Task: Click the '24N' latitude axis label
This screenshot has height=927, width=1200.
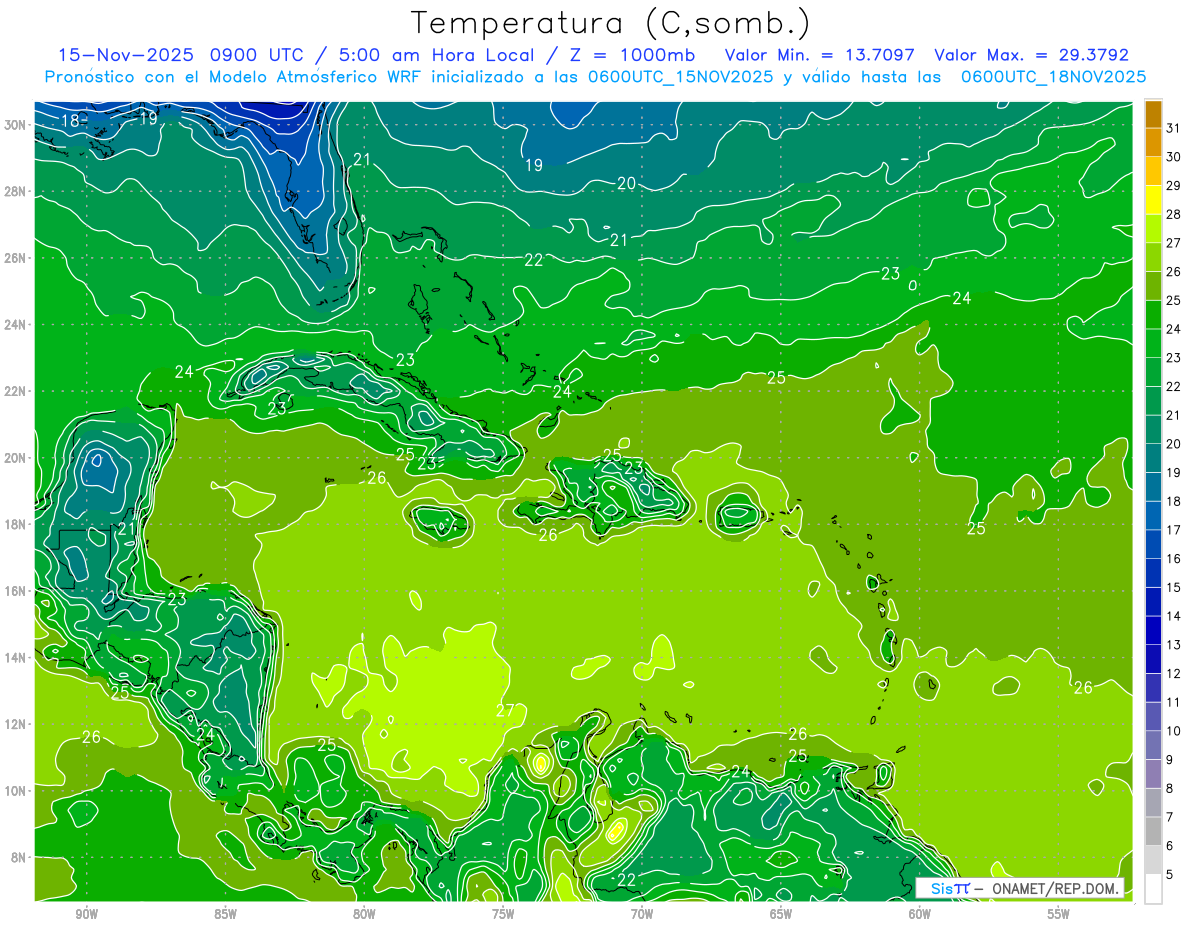Action: coord(17,324)
